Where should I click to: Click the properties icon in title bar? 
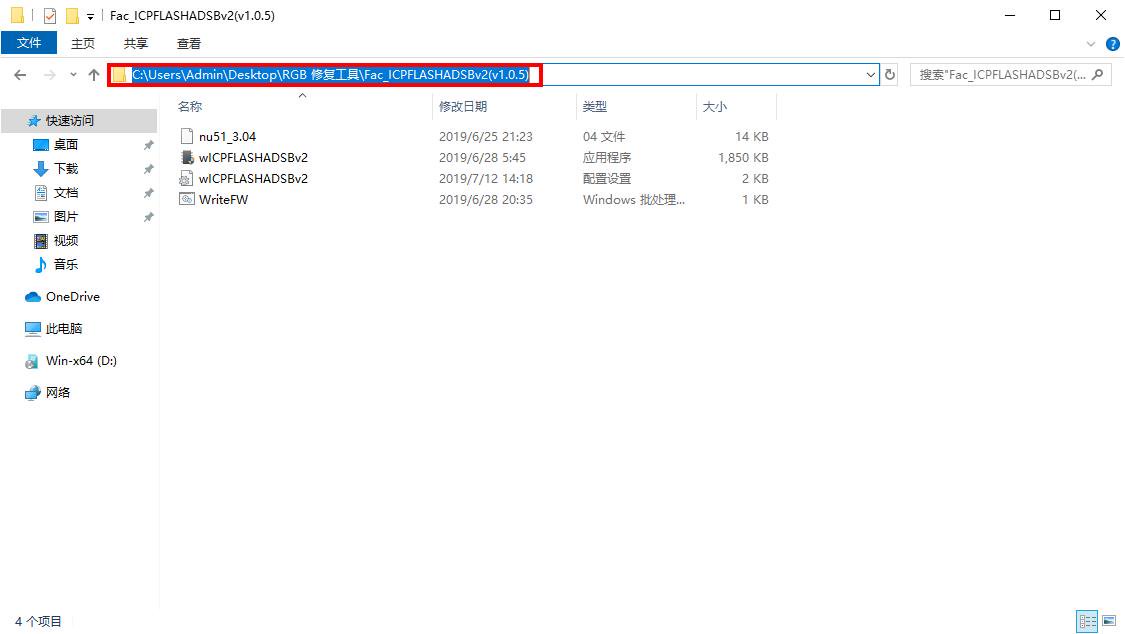click(50, 16)
